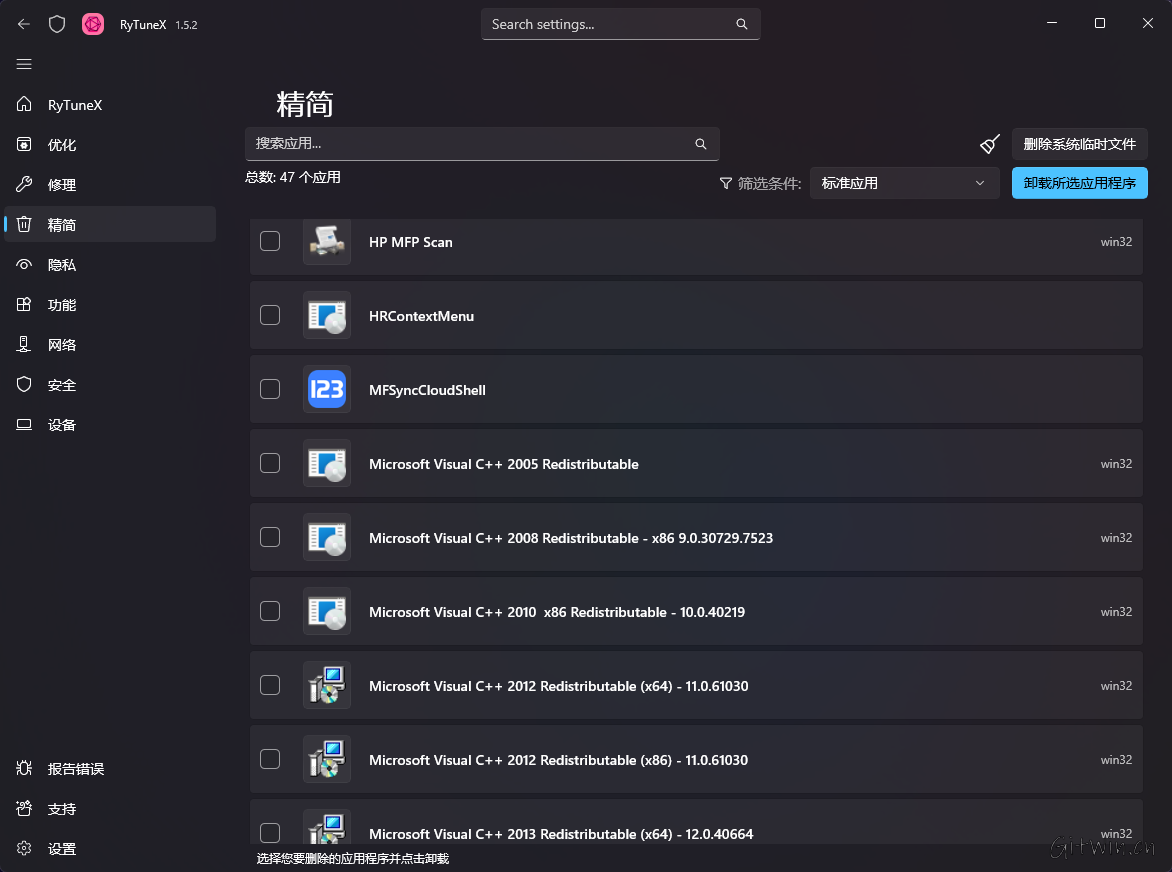Open 设置 at the sidebar bottom
Screen dimensions: 1172x872
point(62,849)
